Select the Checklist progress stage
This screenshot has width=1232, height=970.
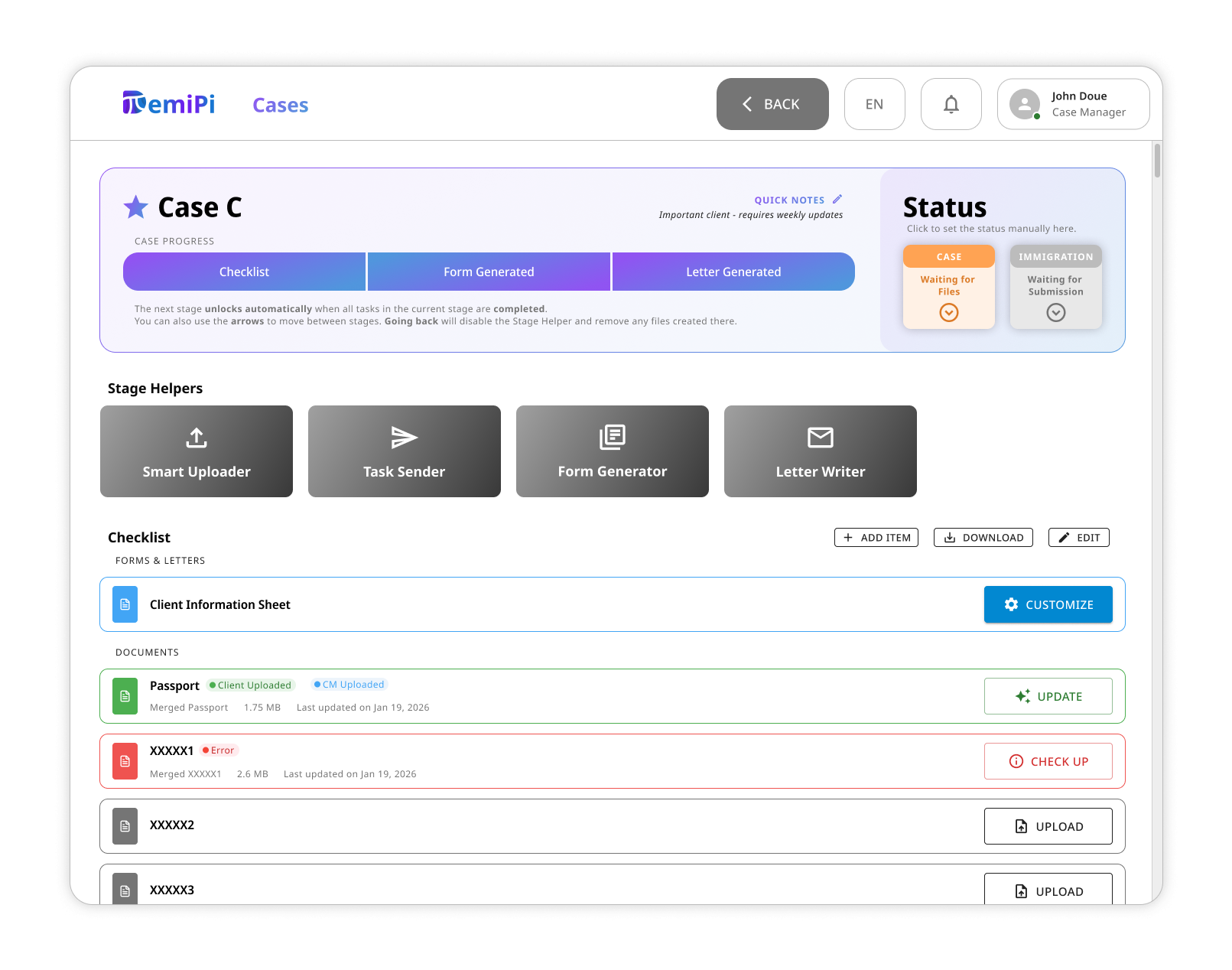click(244, 272)
